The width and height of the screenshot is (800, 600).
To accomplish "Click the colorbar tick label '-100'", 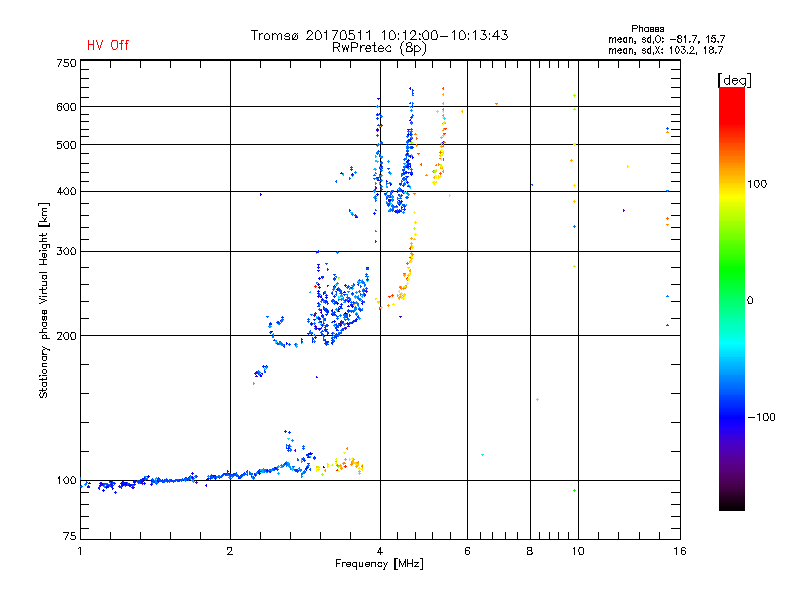I will 762,417.
